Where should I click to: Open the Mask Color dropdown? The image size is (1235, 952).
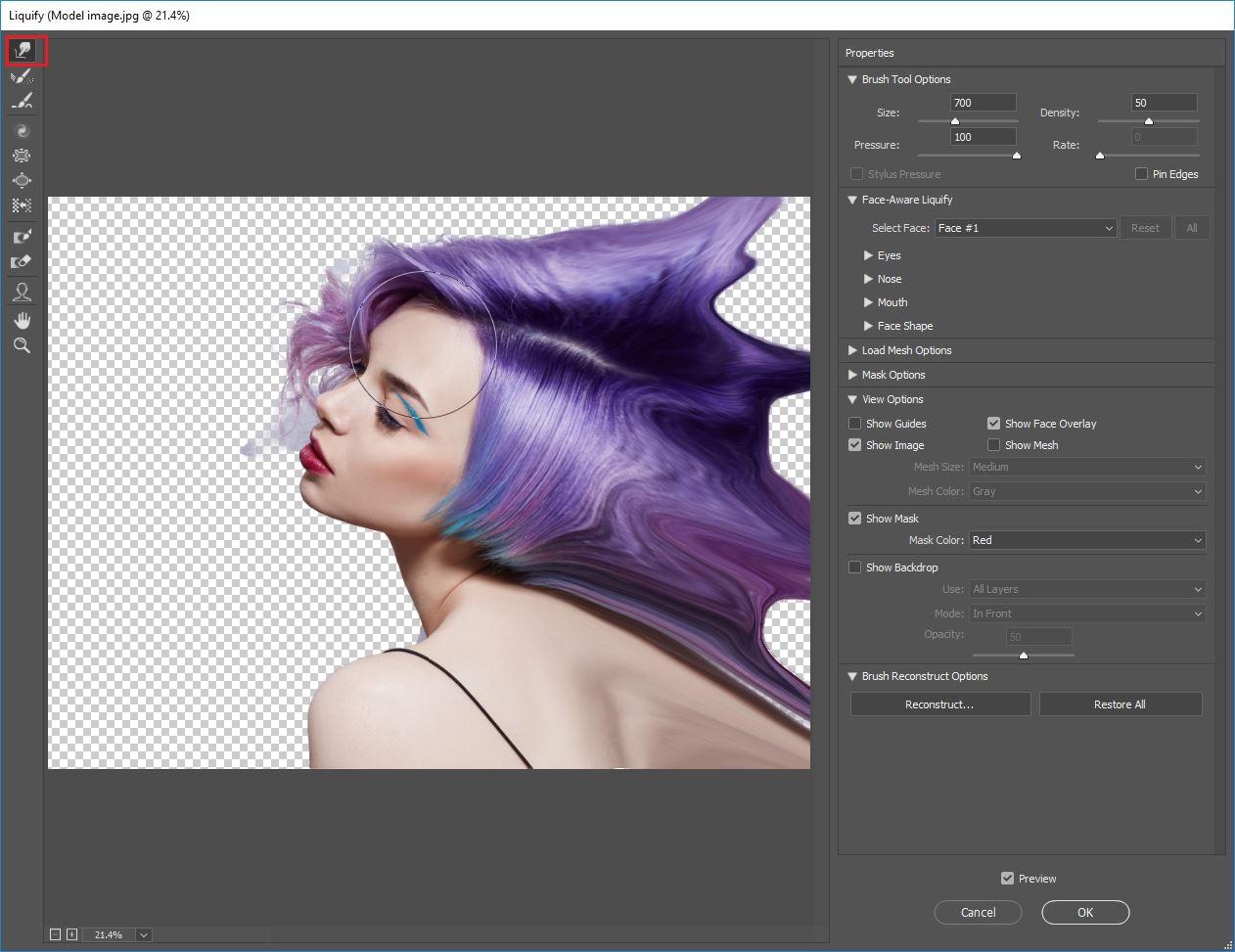1086,540
